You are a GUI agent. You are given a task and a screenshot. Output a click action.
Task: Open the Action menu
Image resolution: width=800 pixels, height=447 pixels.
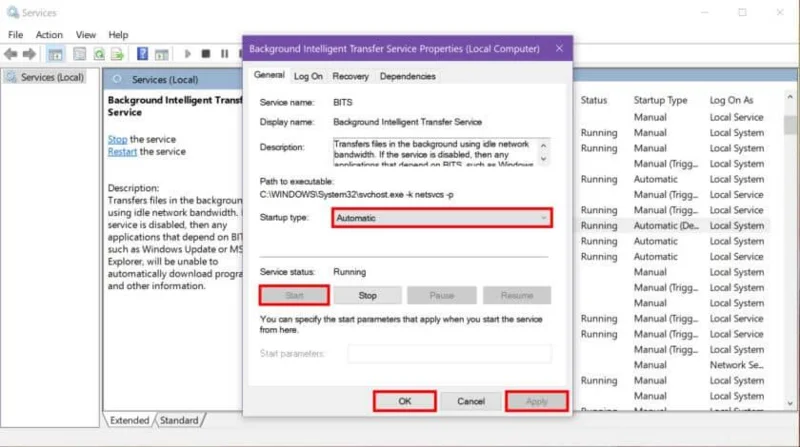[x=49, y=35]
